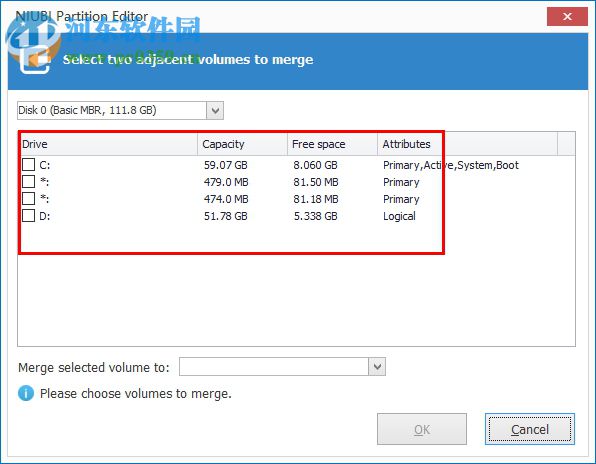Open the Disk 0 selection dropdown
Screen dimensions: 596x464
(x=215, y=111)
